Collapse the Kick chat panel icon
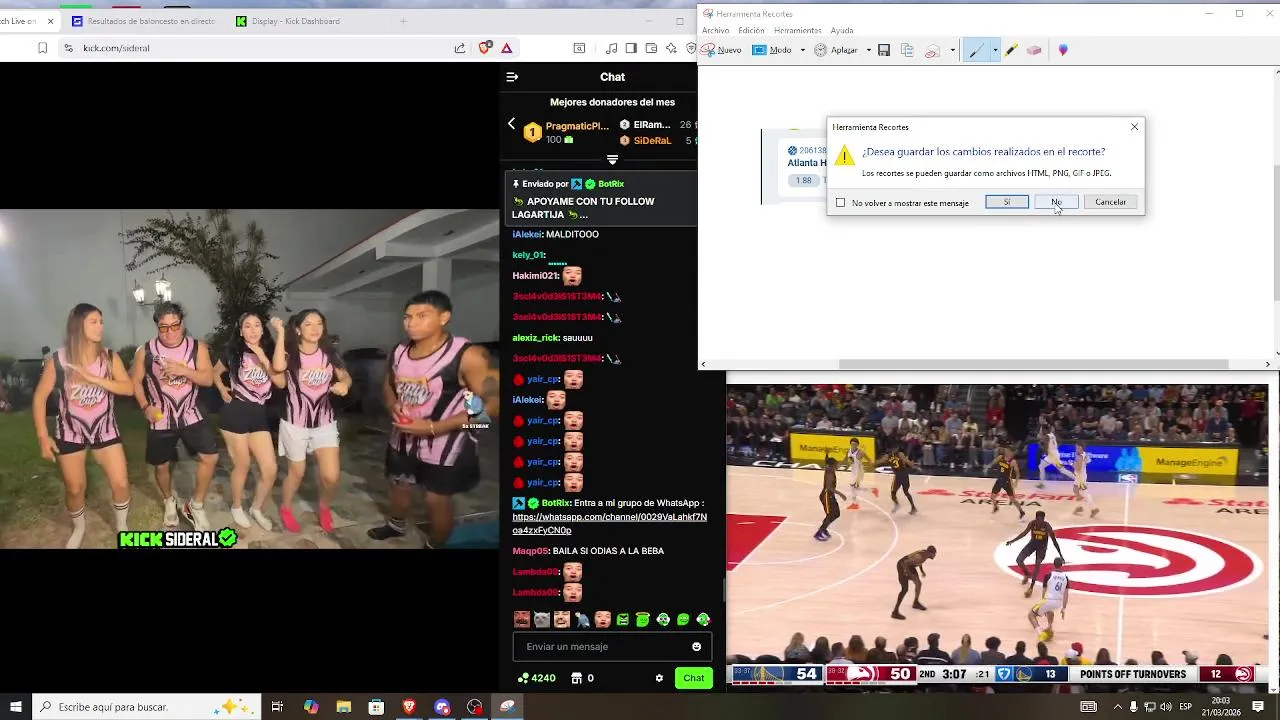The width and height of the screenshot is (1280, 720). [x=512, y=77]
